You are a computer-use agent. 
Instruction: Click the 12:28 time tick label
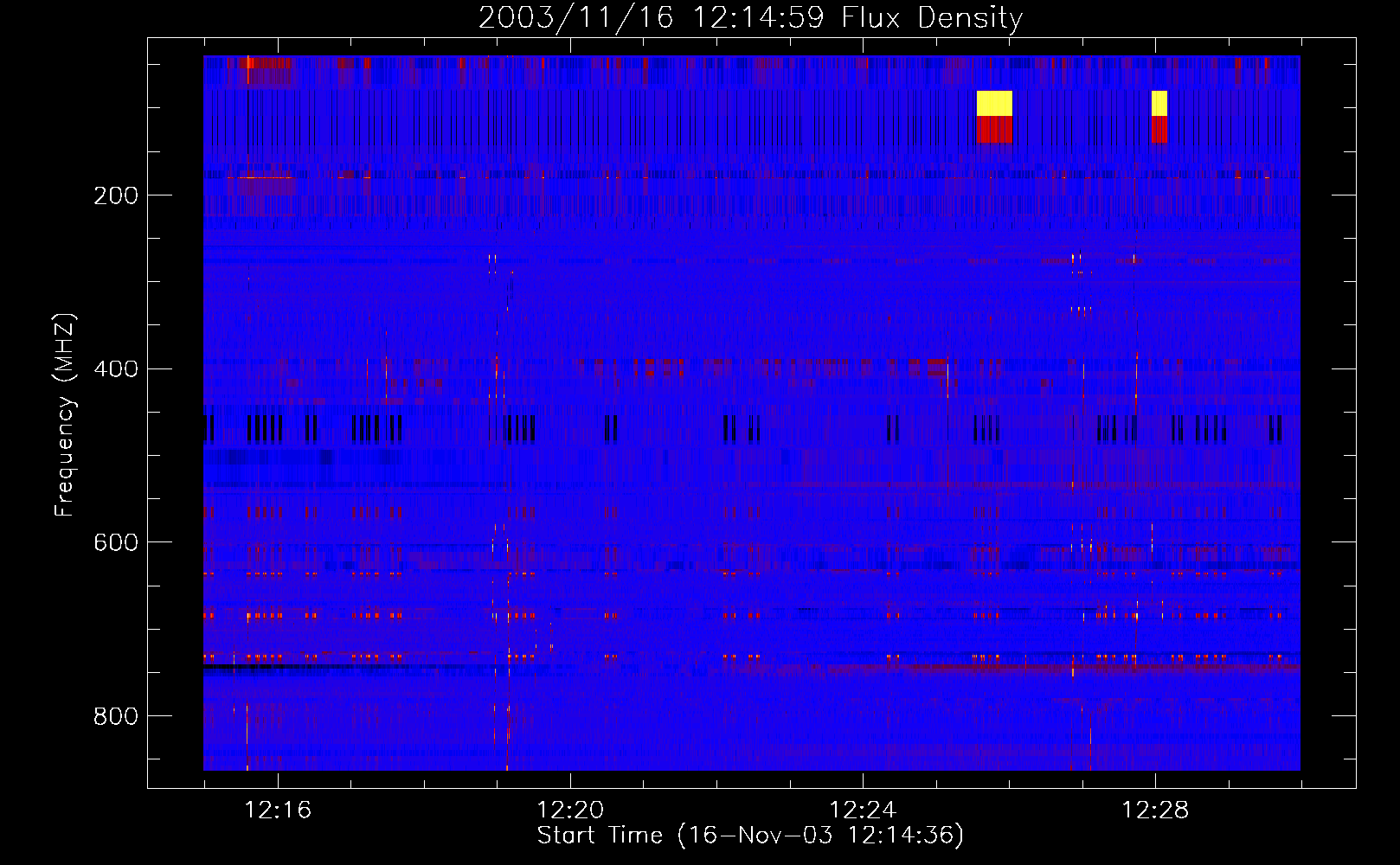point(1155,810)
